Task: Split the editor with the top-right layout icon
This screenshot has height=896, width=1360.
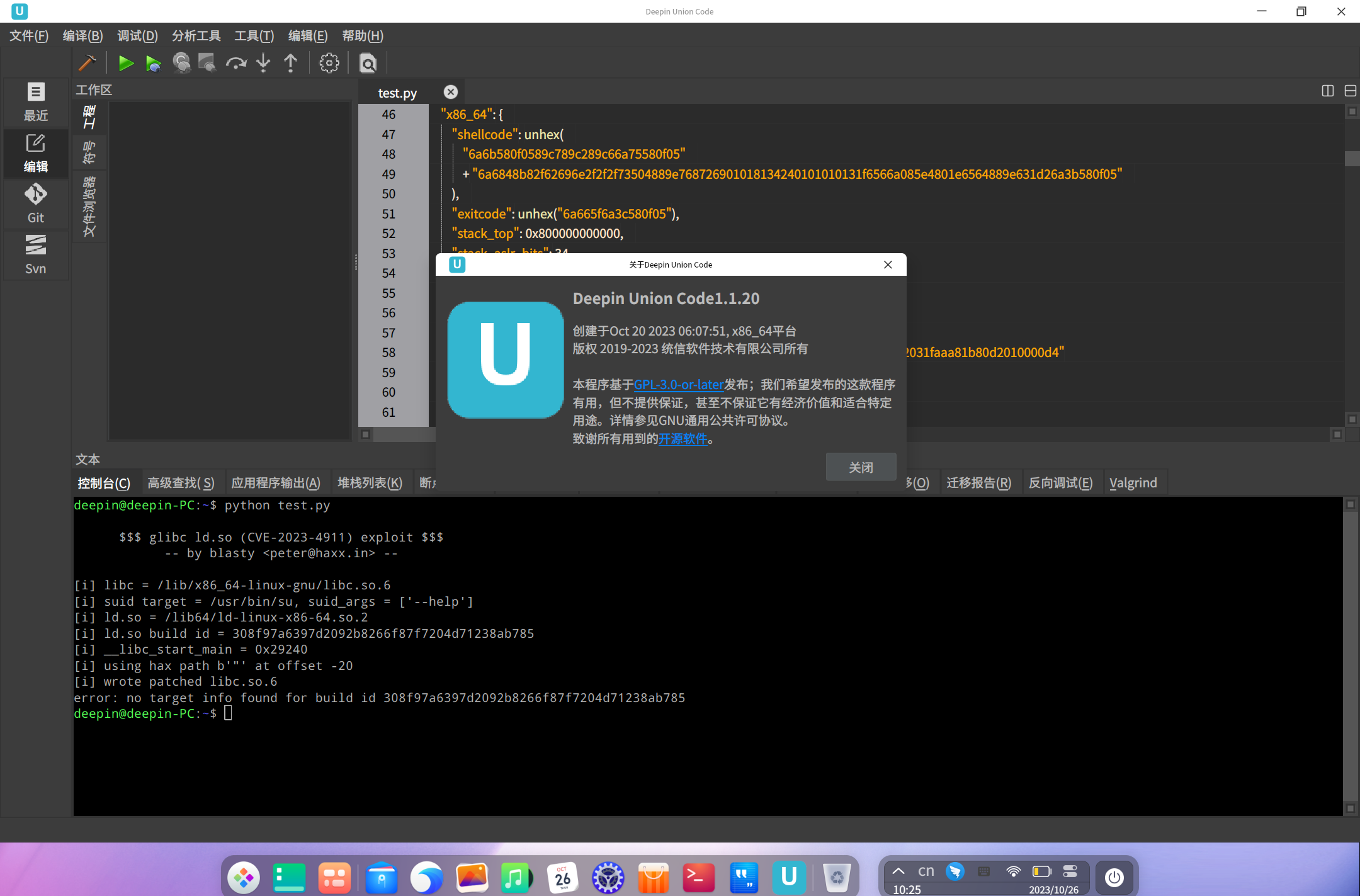Action: pos(1327,91)
